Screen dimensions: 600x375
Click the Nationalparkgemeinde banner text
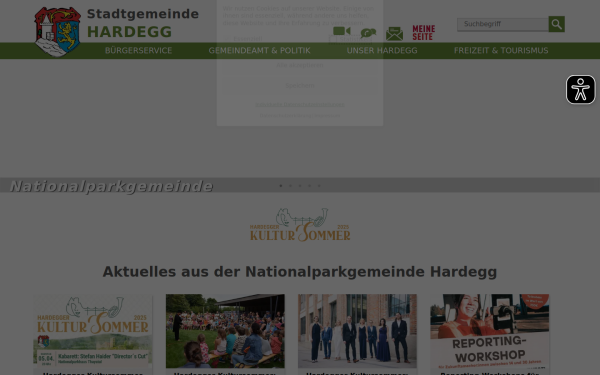[x=111, y=186]
